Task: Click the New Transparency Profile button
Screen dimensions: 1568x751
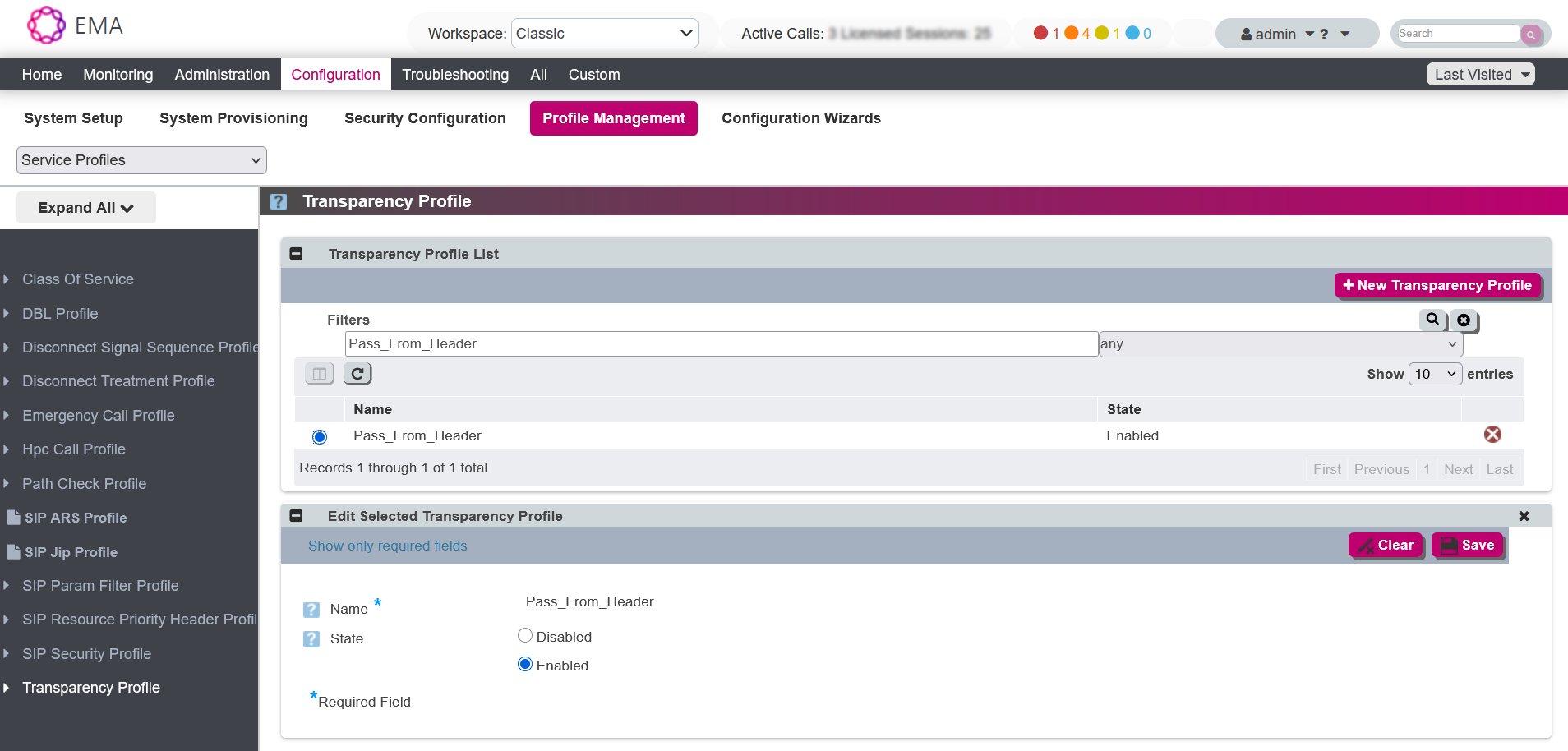Action: pyautogui.click(x=1437, y=285)
